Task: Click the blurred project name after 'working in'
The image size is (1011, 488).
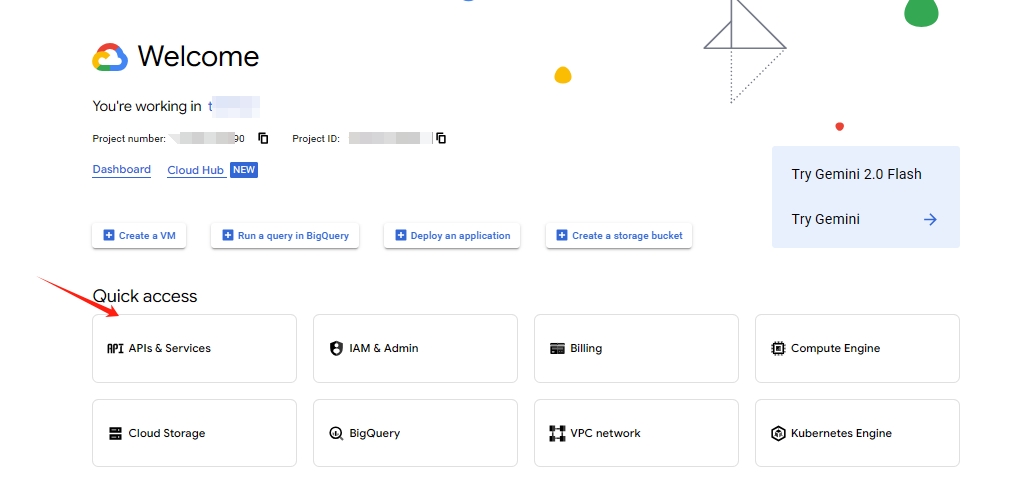Action: 233,106
